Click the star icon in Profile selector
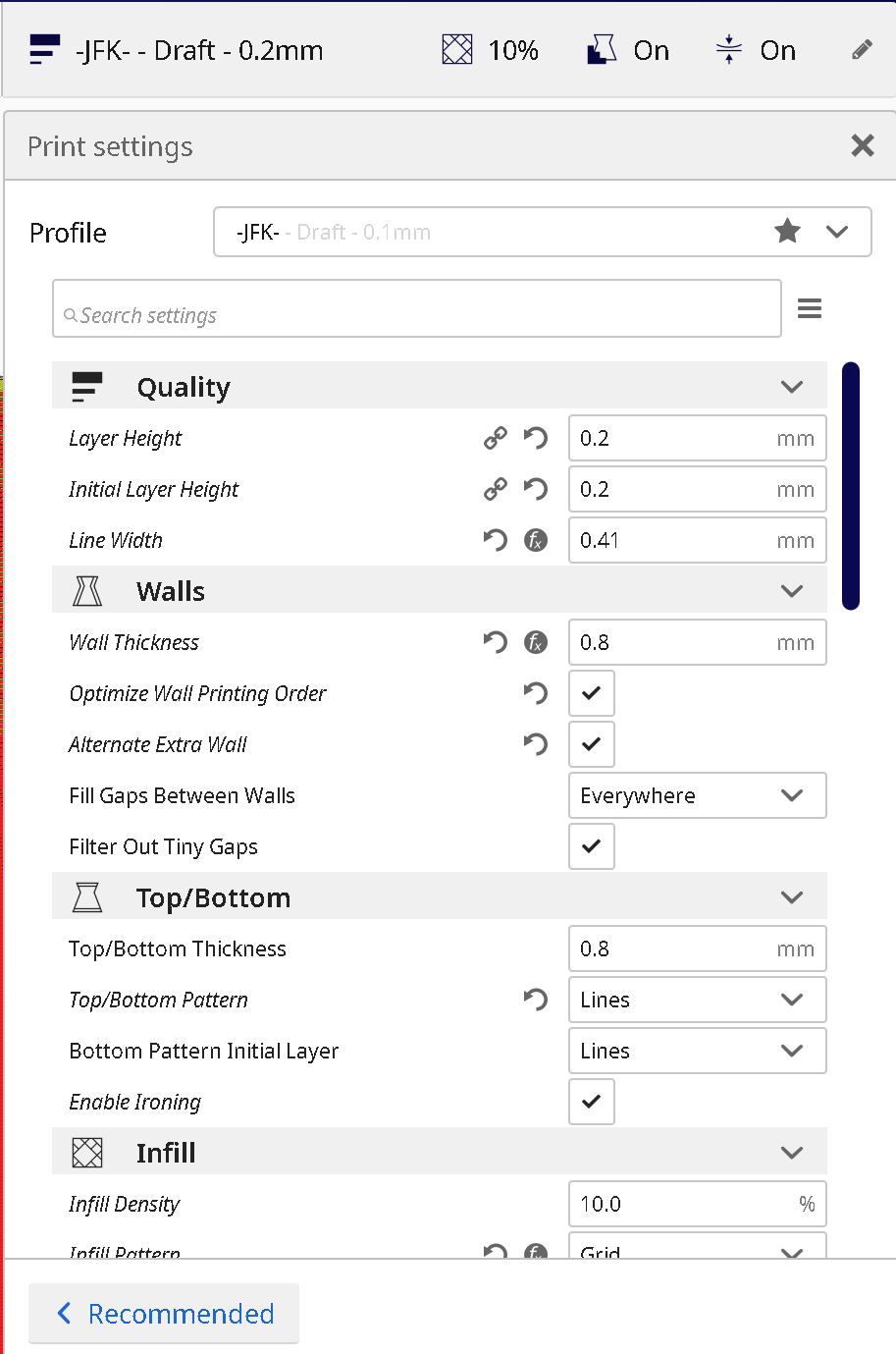The image size is (896, 1354). point(787,232)
